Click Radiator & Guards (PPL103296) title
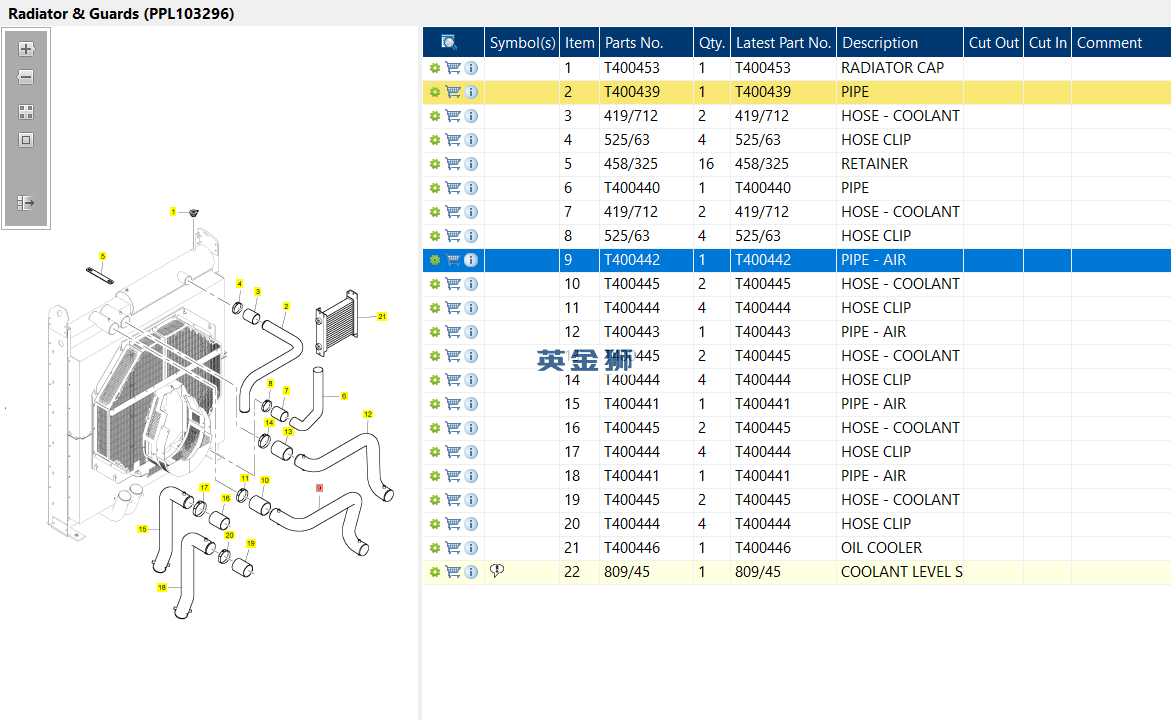1171x720 pixels. click(x=121, y=13)
